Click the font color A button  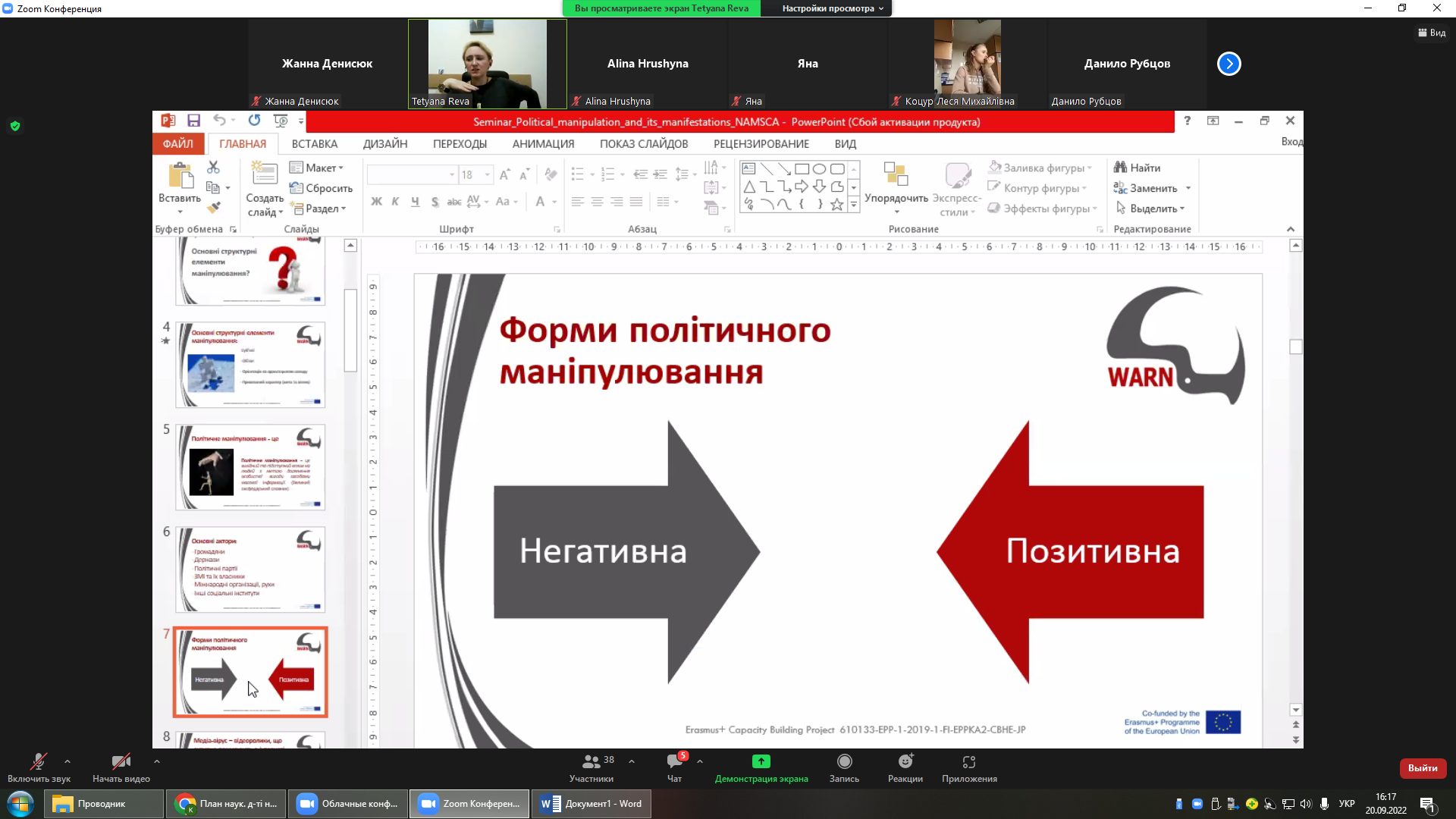[540, 202]
